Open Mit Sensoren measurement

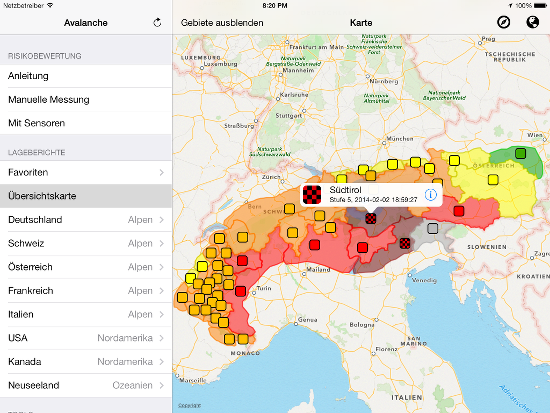tap(86, 123)
